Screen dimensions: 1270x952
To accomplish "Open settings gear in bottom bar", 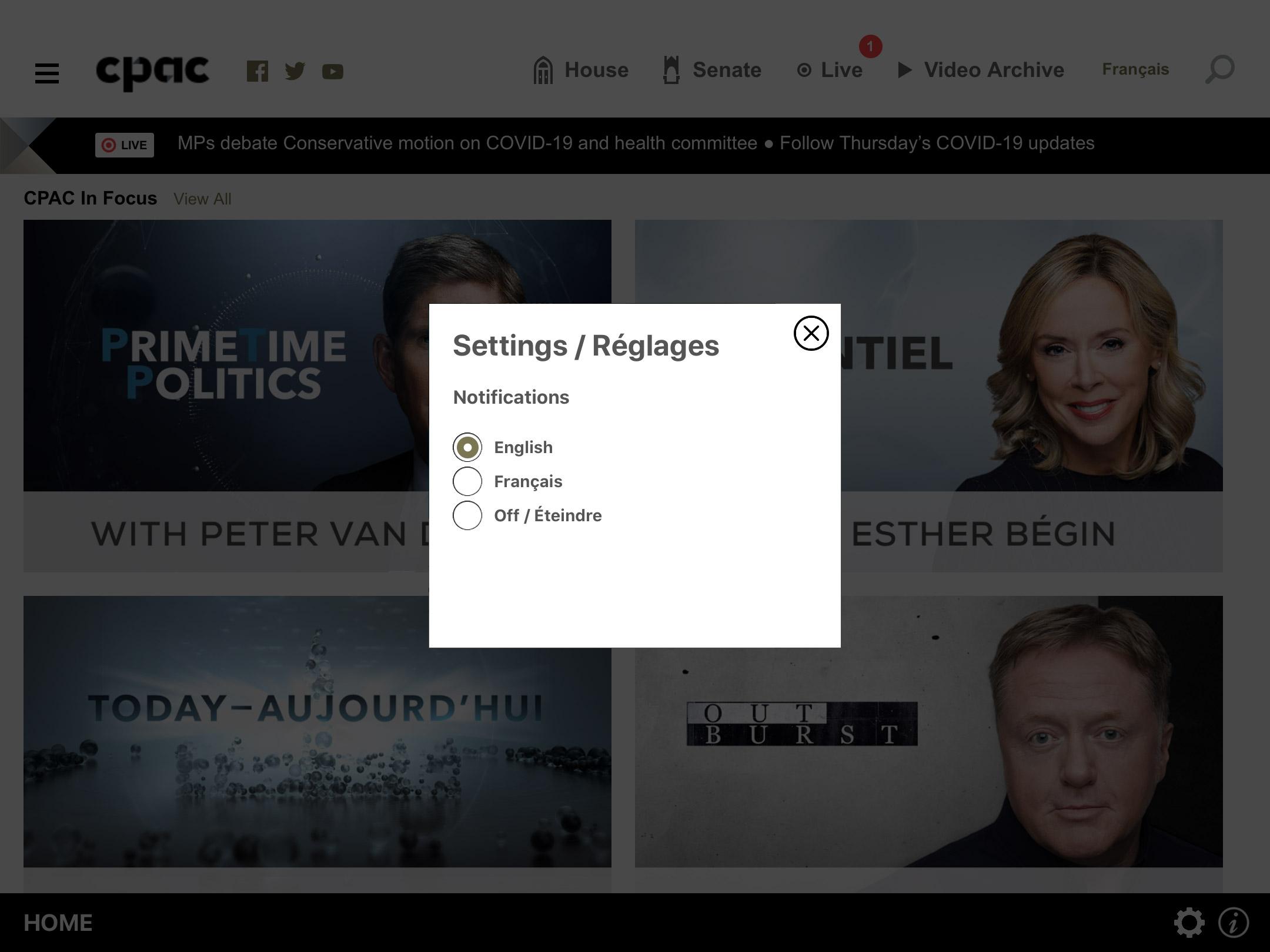I will pos(1189,923).
